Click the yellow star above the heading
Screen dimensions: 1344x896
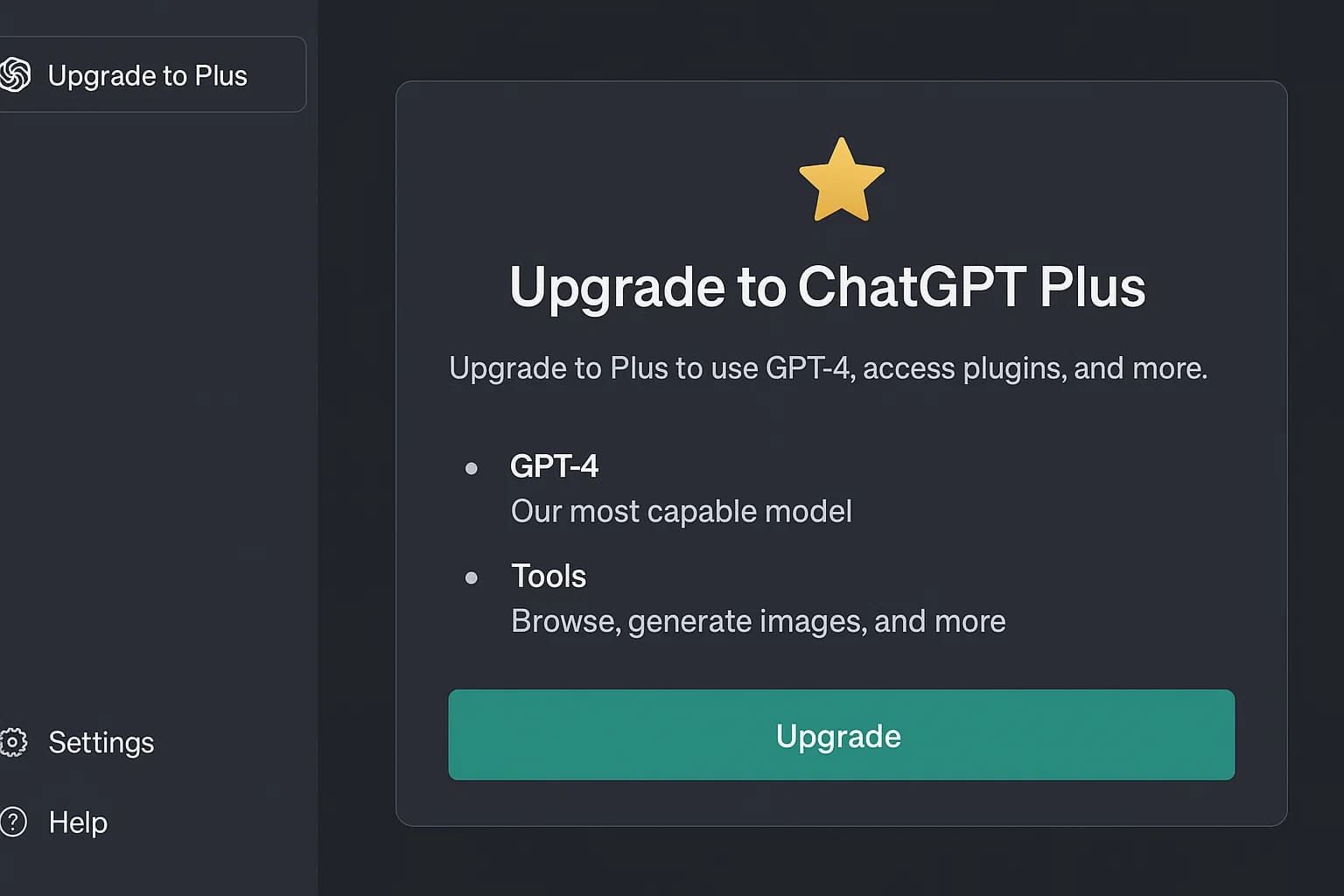tap(841, 181)
